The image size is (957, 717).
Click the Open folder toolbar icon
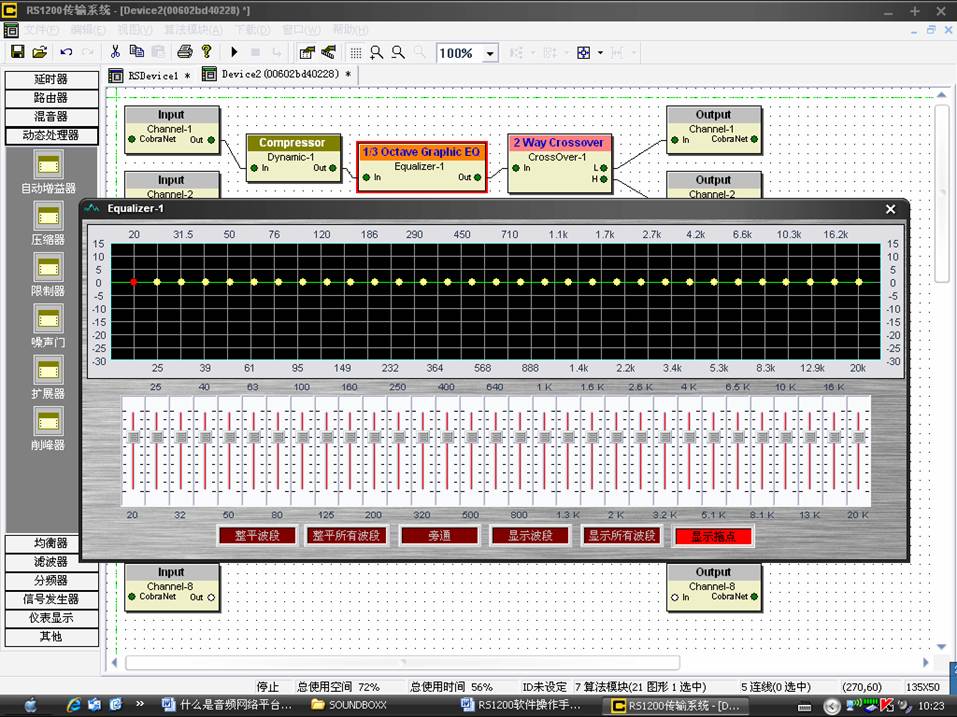point(39,52)
